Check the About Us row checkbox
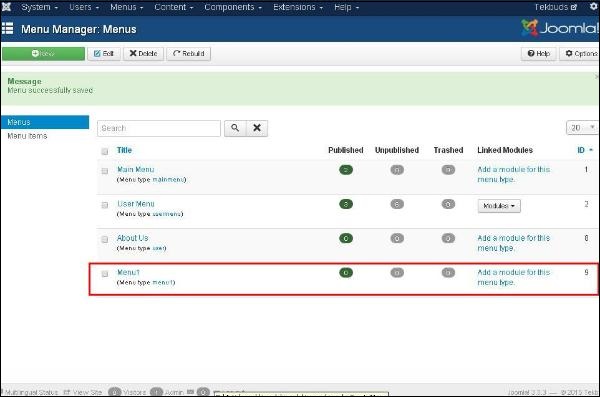 click(104, 240)
